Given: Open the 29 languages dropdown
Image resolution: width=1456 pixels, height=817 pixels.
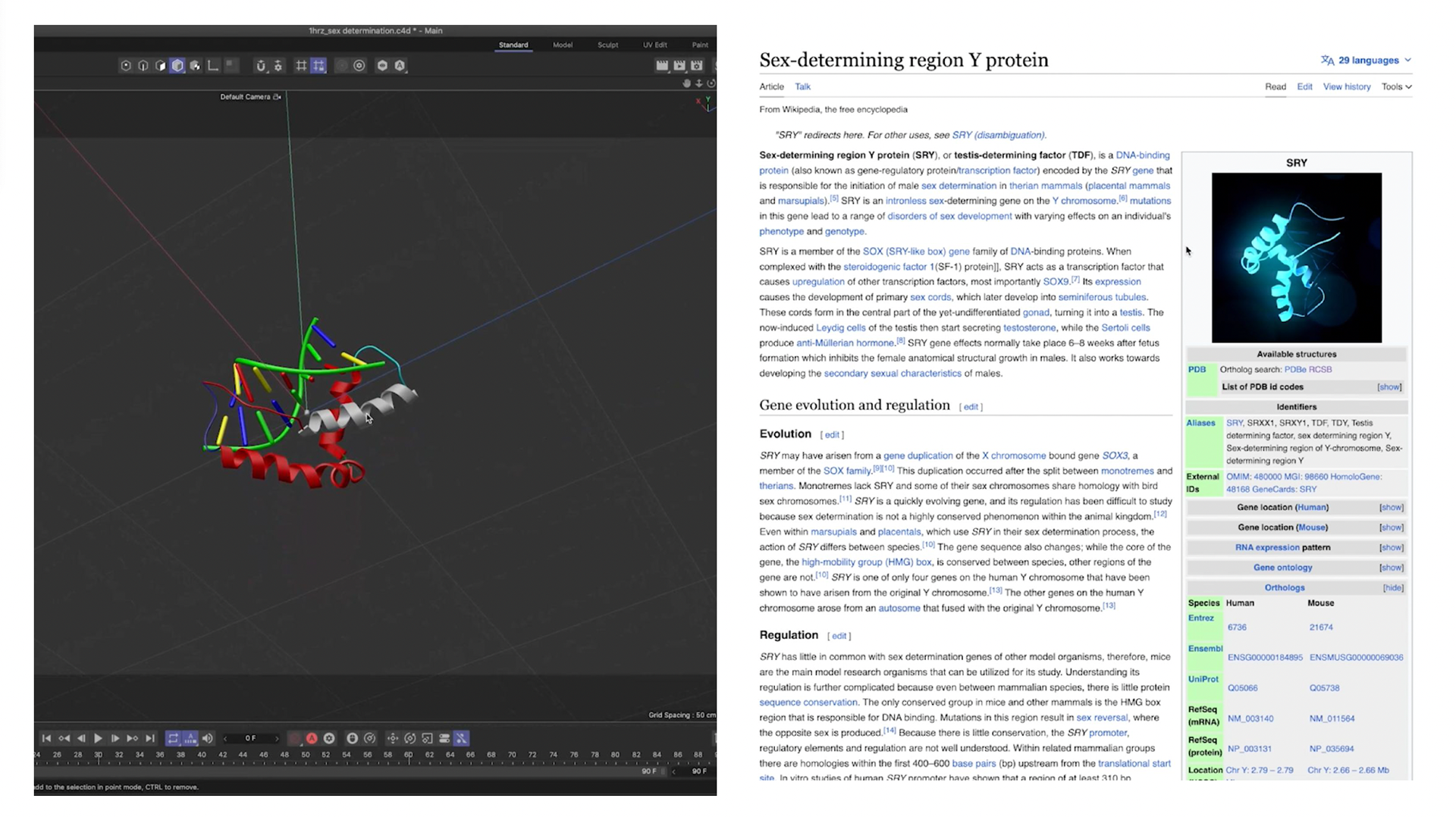Looking at the screenshot, I should click(x=1366, y=60).
